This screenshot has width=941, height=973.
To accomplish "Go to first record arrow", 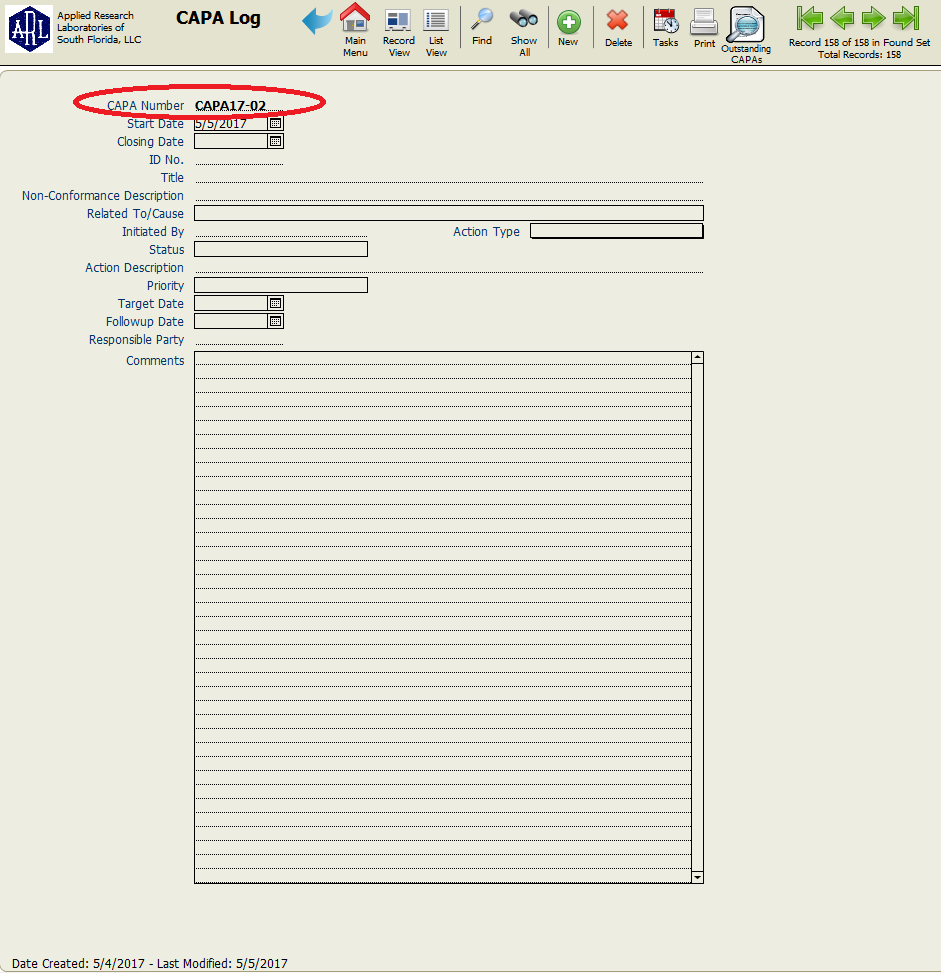I will (809, 18).
